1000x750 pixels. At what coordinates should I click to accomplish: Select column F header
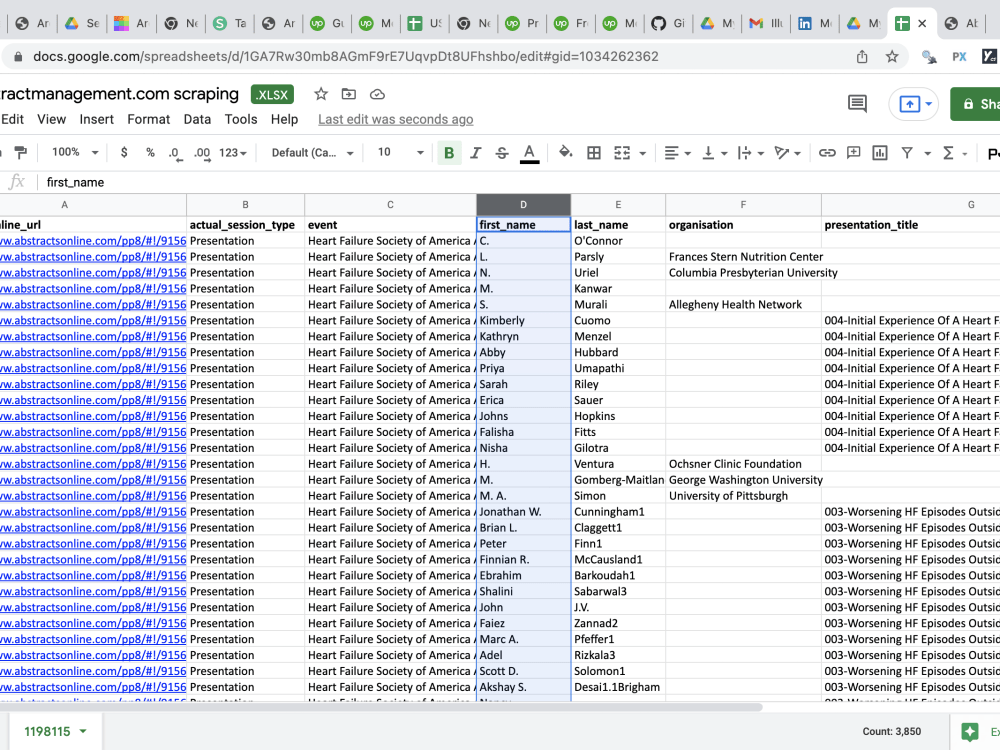(743, 205)
